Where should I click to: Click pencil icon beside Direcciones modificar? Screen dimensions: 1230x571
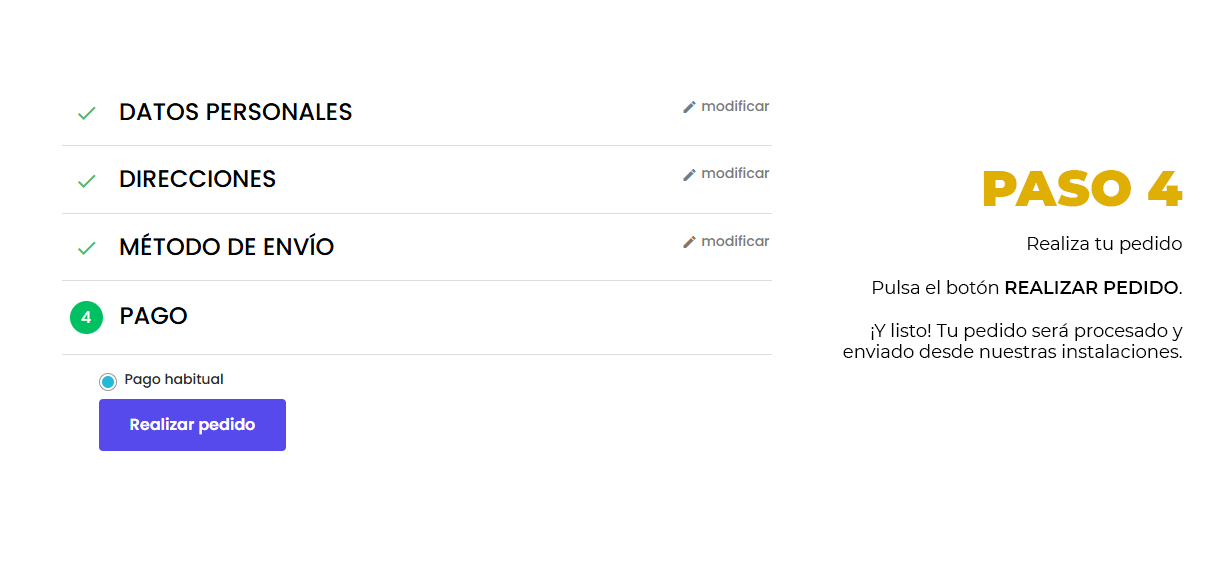689,175
